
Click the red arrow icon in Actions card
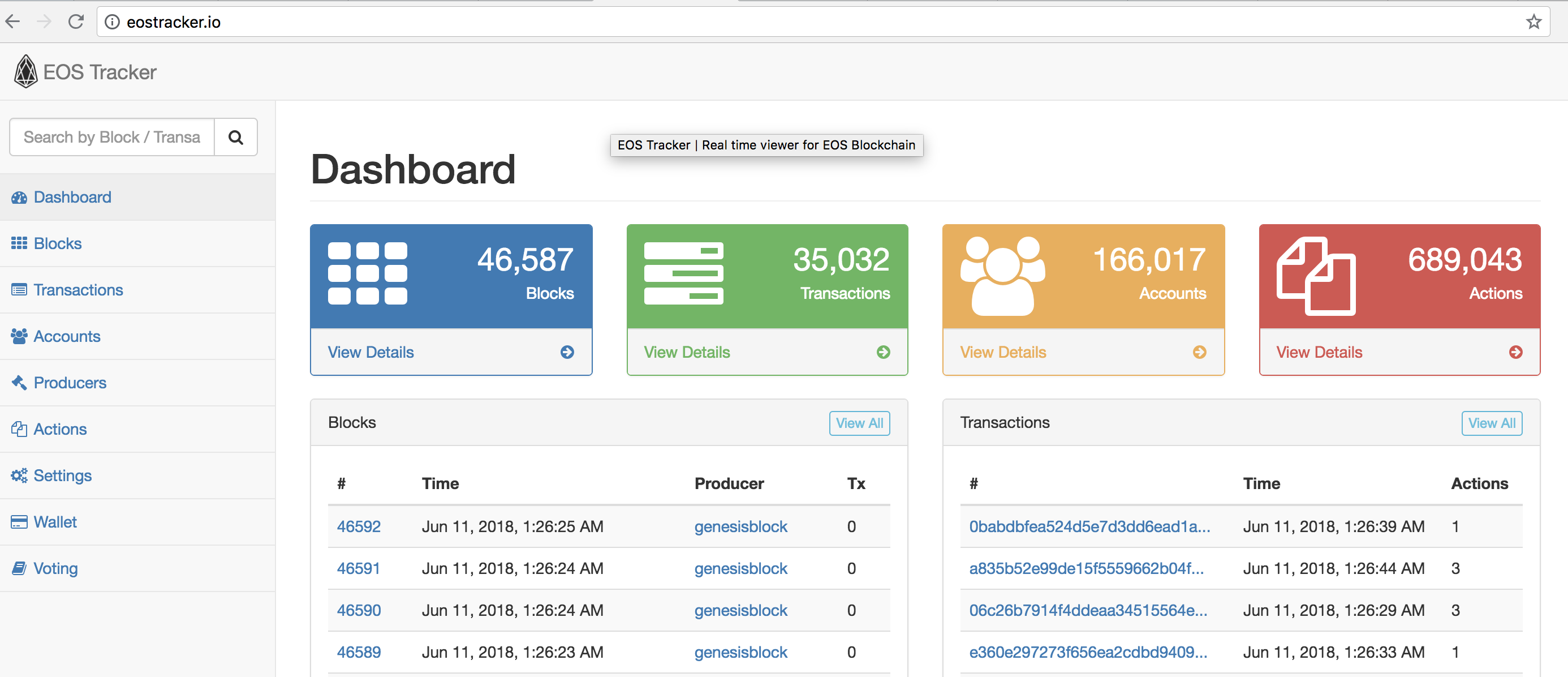pyautogui.click(x=1515, y=352)
